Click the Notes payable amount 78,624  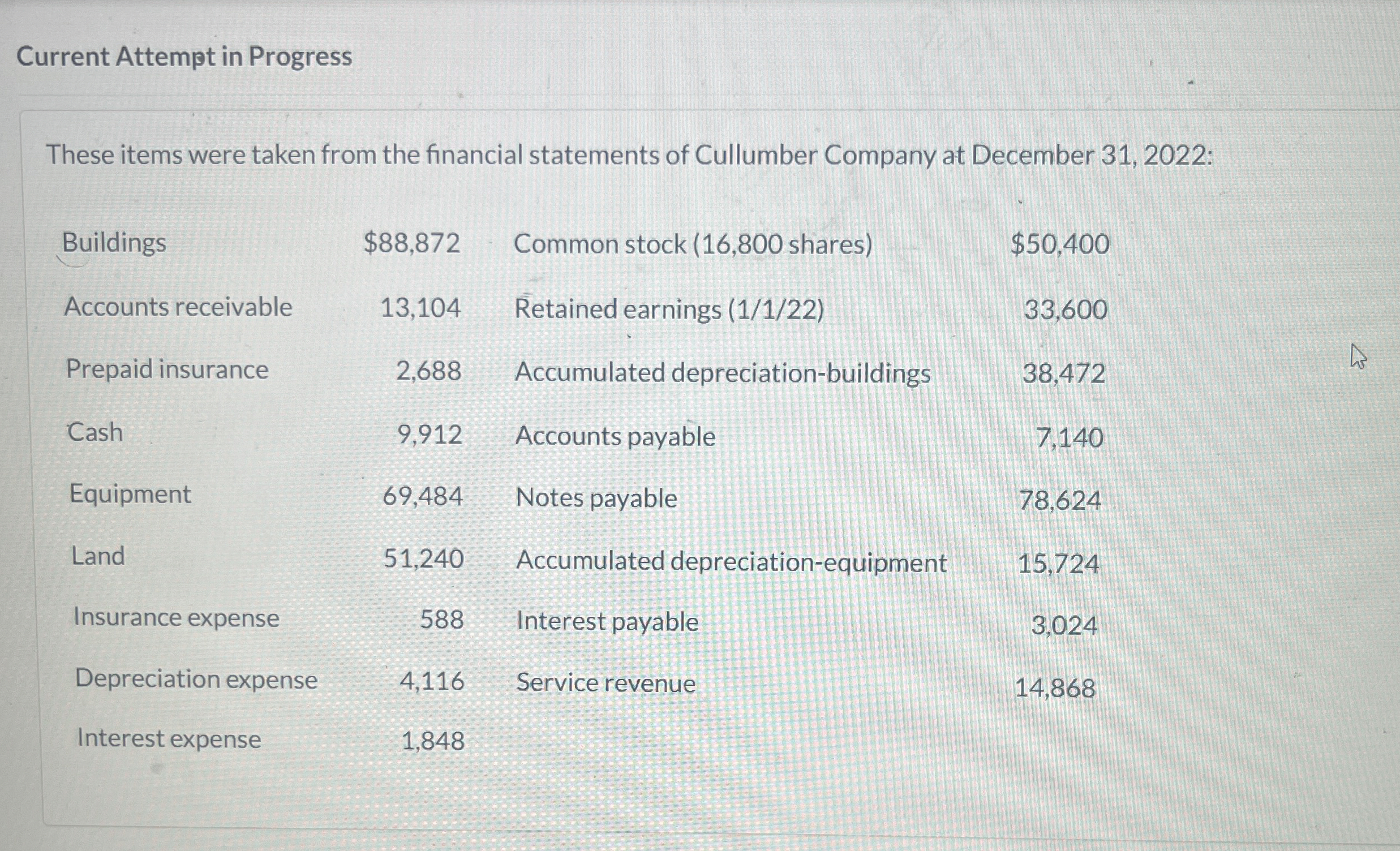click(x=1060, y=501)
